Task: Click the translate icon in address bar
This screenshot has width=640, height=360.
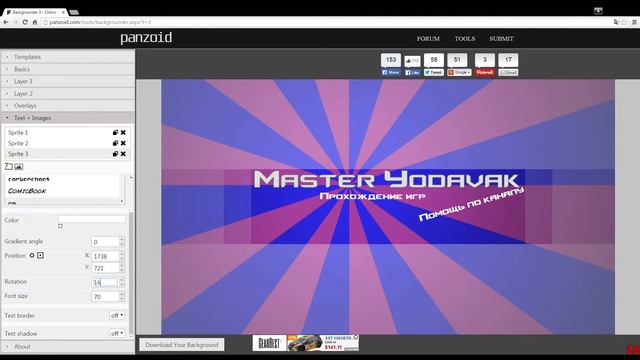Action: point(616,22)
